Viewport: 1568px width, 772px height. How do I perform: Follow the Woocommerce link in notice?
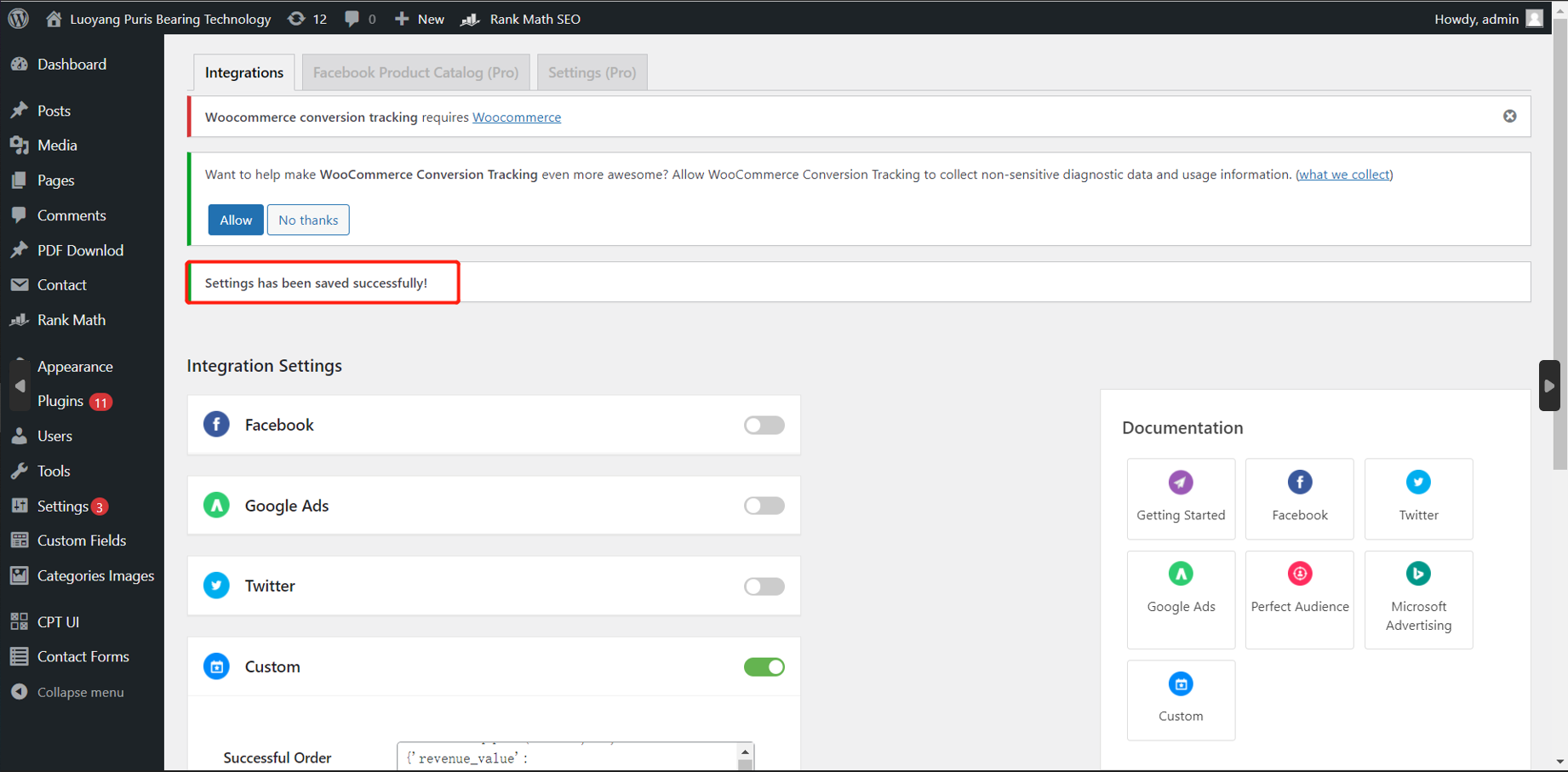(x=517, y=117)
